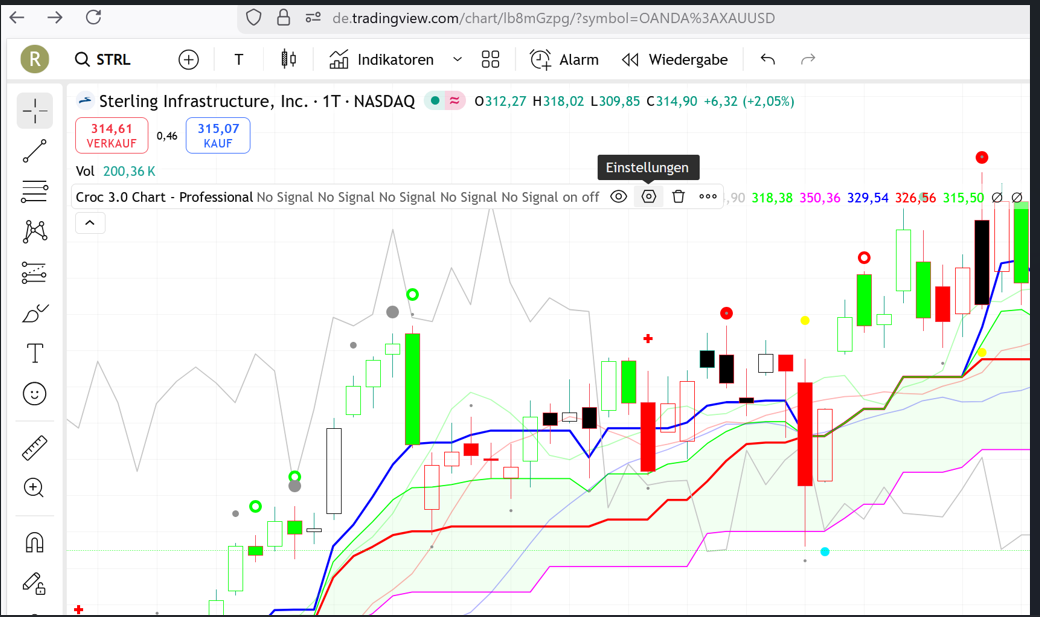1040x617 pixels.
Task: Select the trend line drawing tool
Action: (x=35, y=151)
